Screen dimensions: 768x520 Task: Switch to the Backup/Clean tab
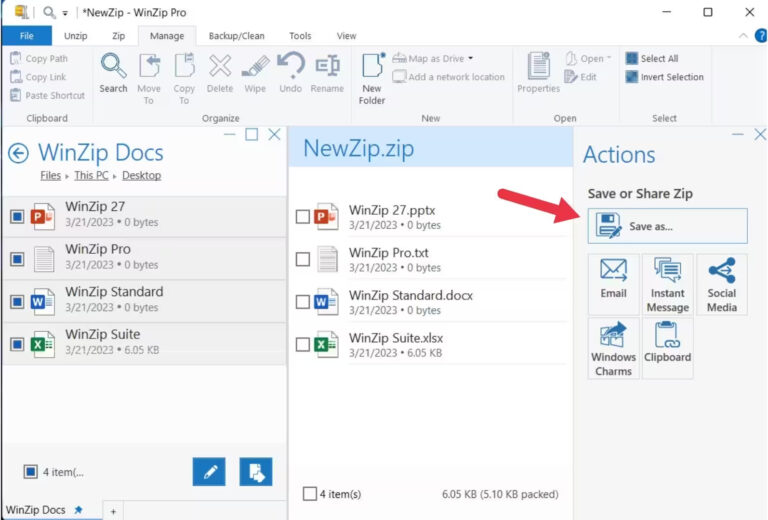point(236,36)
